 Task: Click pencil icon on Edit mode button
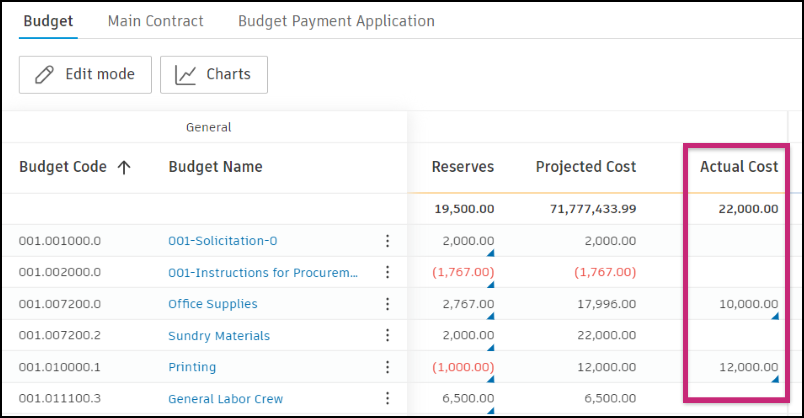click(x=44, y=75)
